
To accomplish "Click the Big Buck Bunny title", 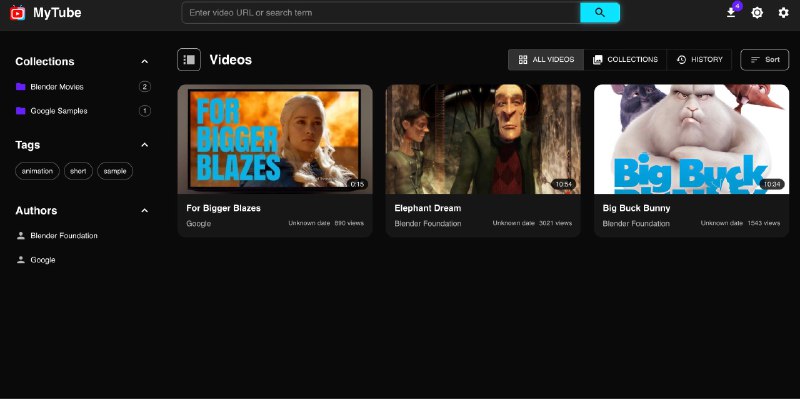I will click(x=636, y=208).
